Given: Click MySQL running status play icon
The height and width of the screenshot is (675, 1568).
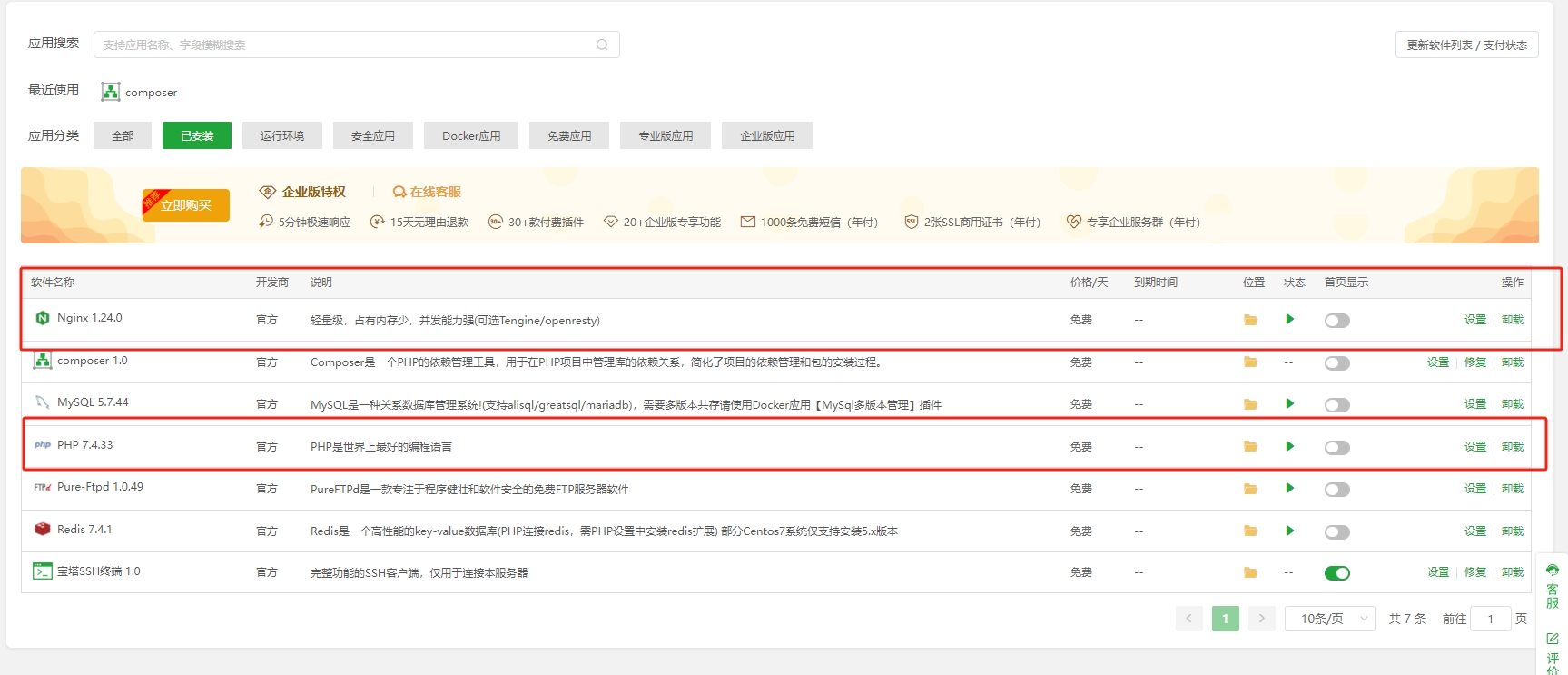Looking at the screenshot, I should pyautogui.click(x=1289, y=403).
